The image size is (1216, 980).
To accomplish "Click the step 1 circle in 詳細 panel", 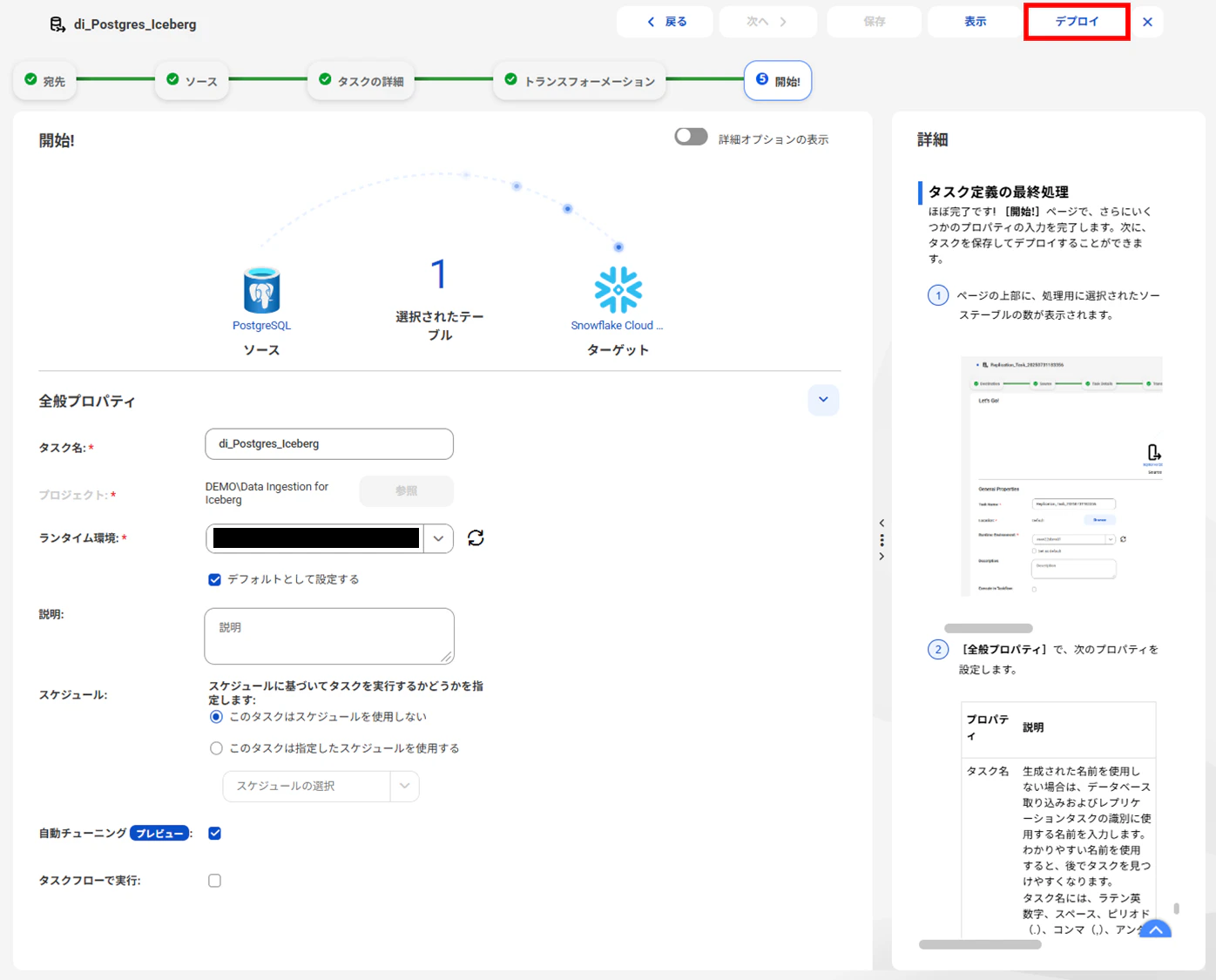I will pyautogui.click(x=938, y=295).
